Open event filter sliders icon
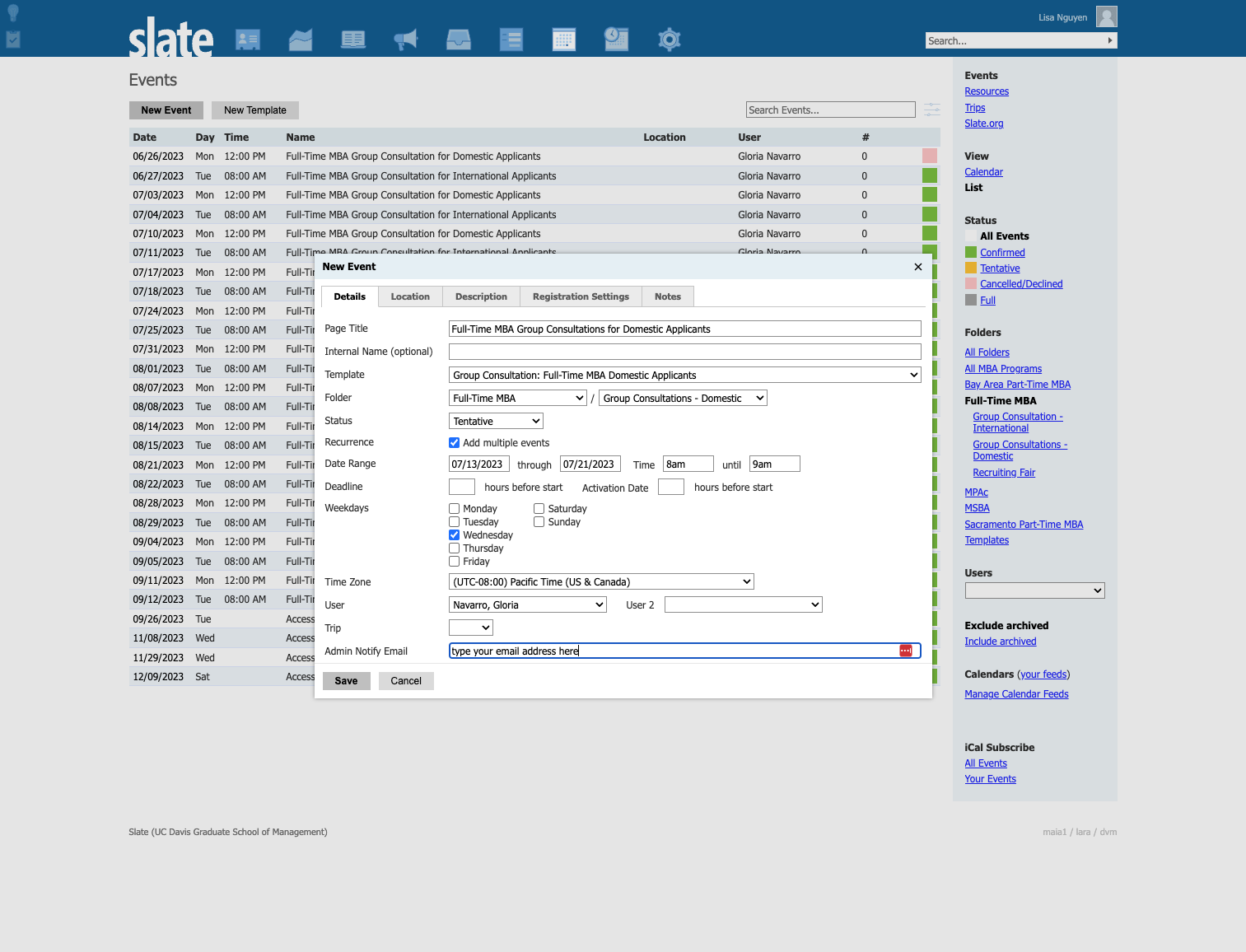 (932, 110)
